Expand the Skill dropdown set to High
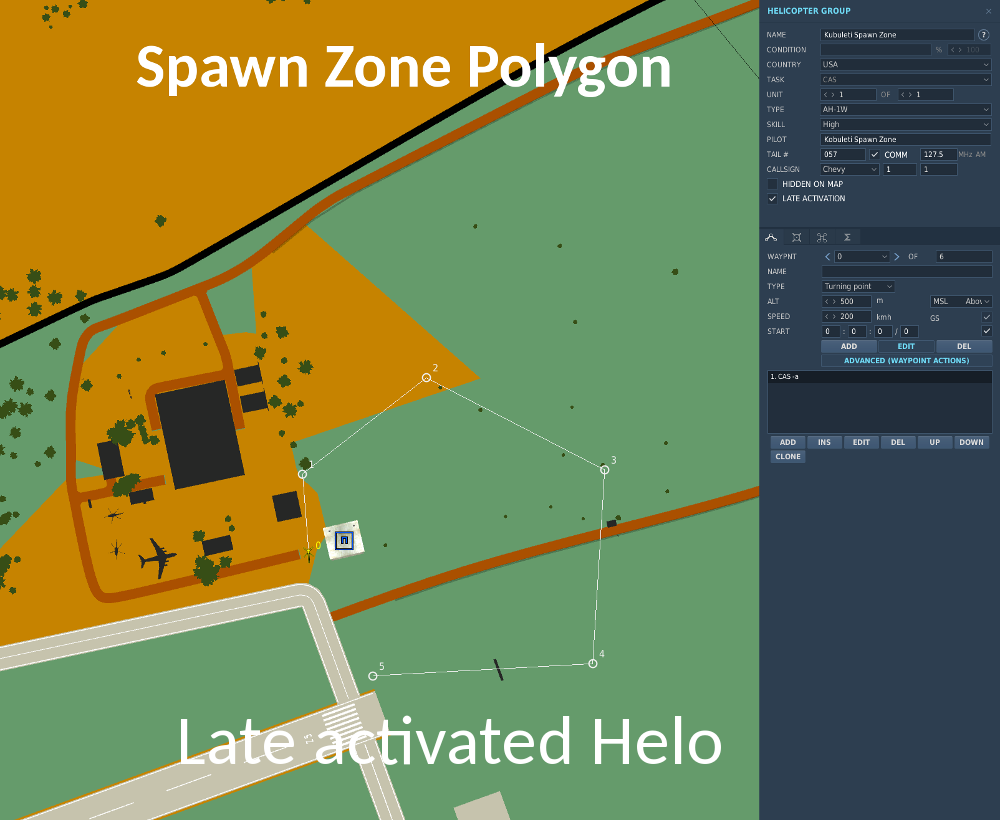The height and width of the screenshot is (820, 1000). point(905,125)
